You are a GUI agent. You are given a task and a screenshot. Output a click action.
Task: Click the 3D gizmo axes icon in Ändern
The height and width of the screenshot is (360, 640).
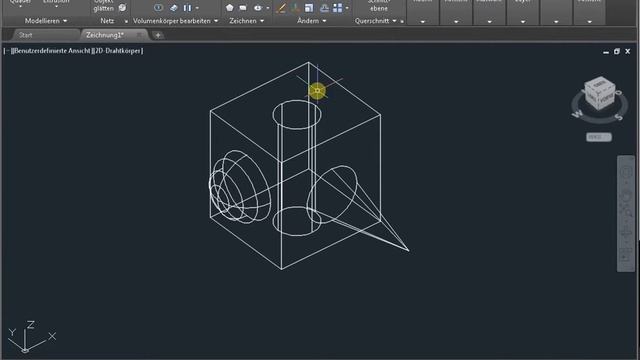click(295, 7)
